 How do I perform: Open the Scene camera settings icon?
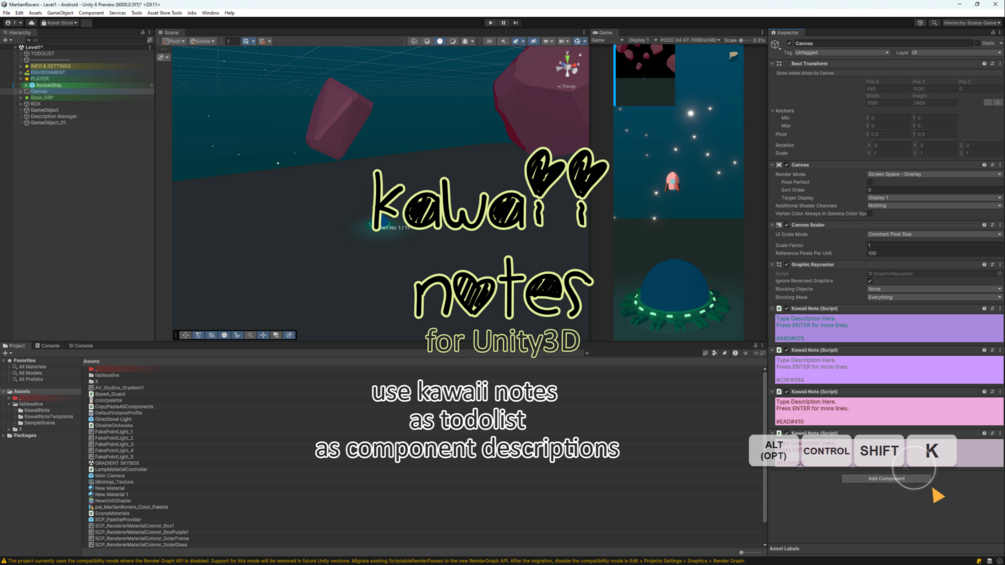(x=562, y=41)
